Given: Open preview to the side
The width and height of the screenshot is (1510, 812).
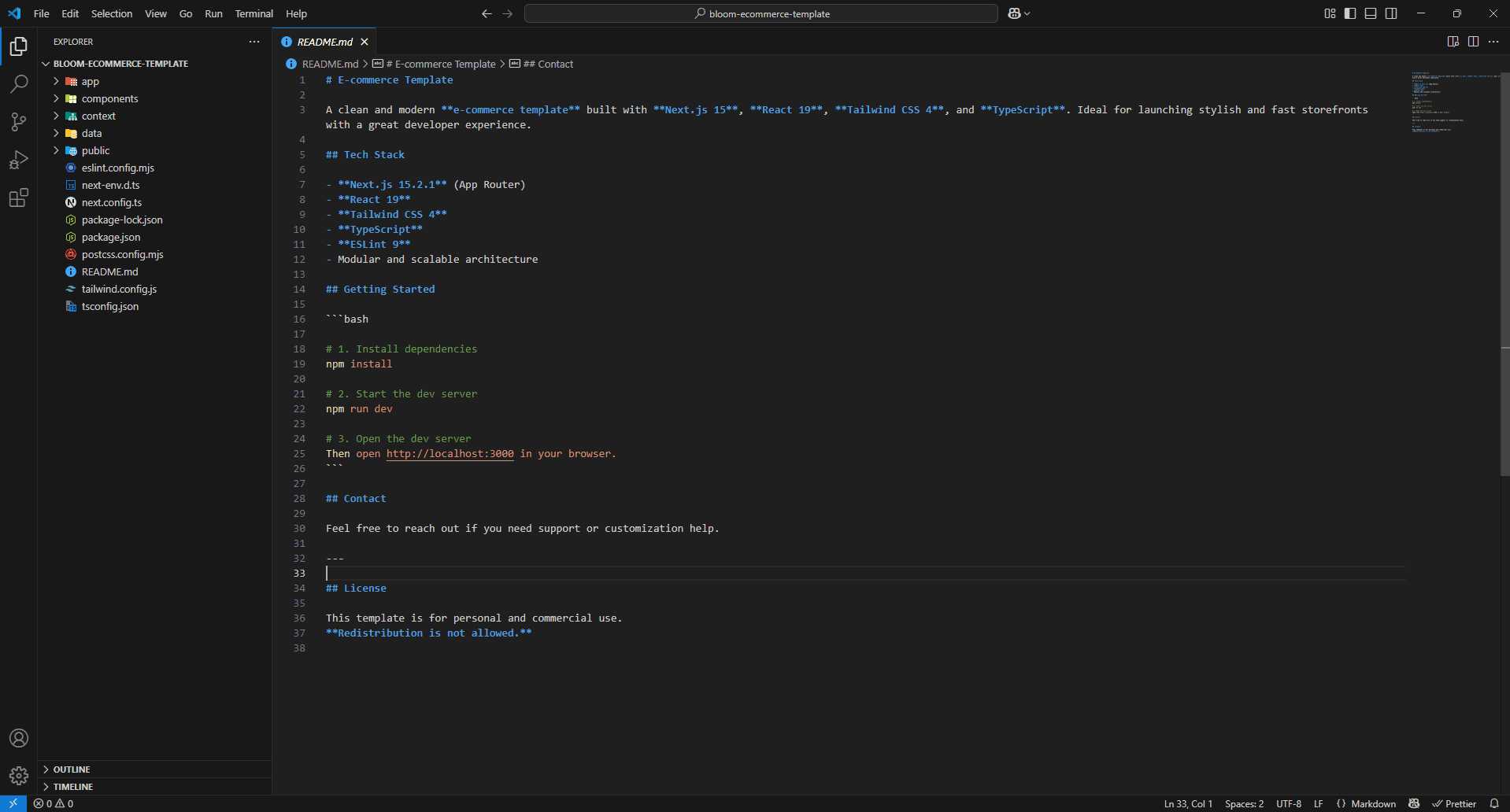Looking at the screenshot, I should coord(1453,42).
